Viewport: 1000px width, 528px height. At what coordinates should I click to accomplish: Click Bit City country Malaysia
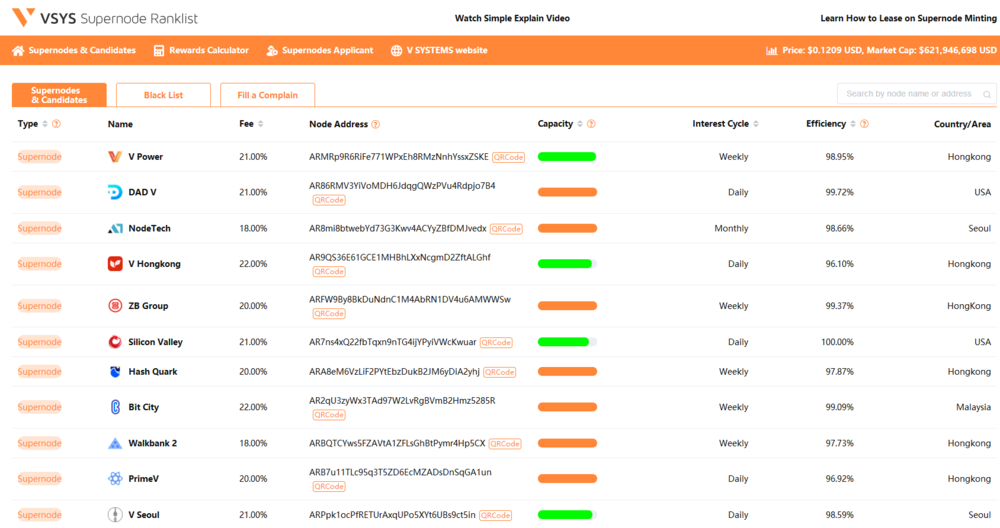point(973,407)
